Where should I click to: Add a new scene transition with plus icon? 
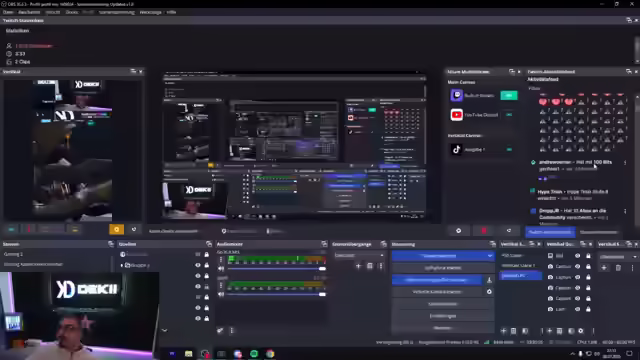click(x=358, y=266)
